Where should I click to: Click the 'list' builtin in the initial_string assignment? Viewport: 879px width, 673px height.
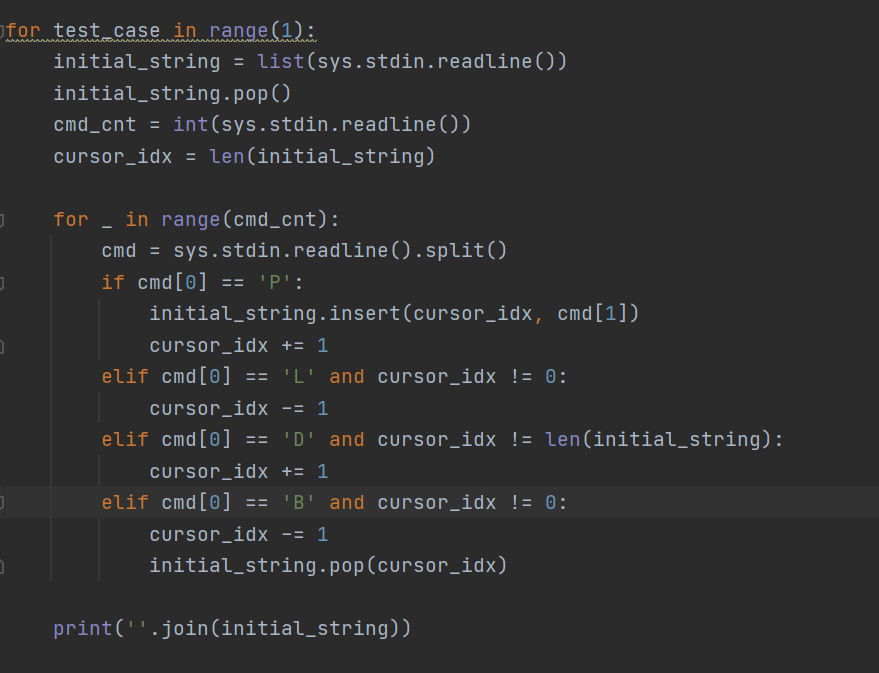[280, 61]
